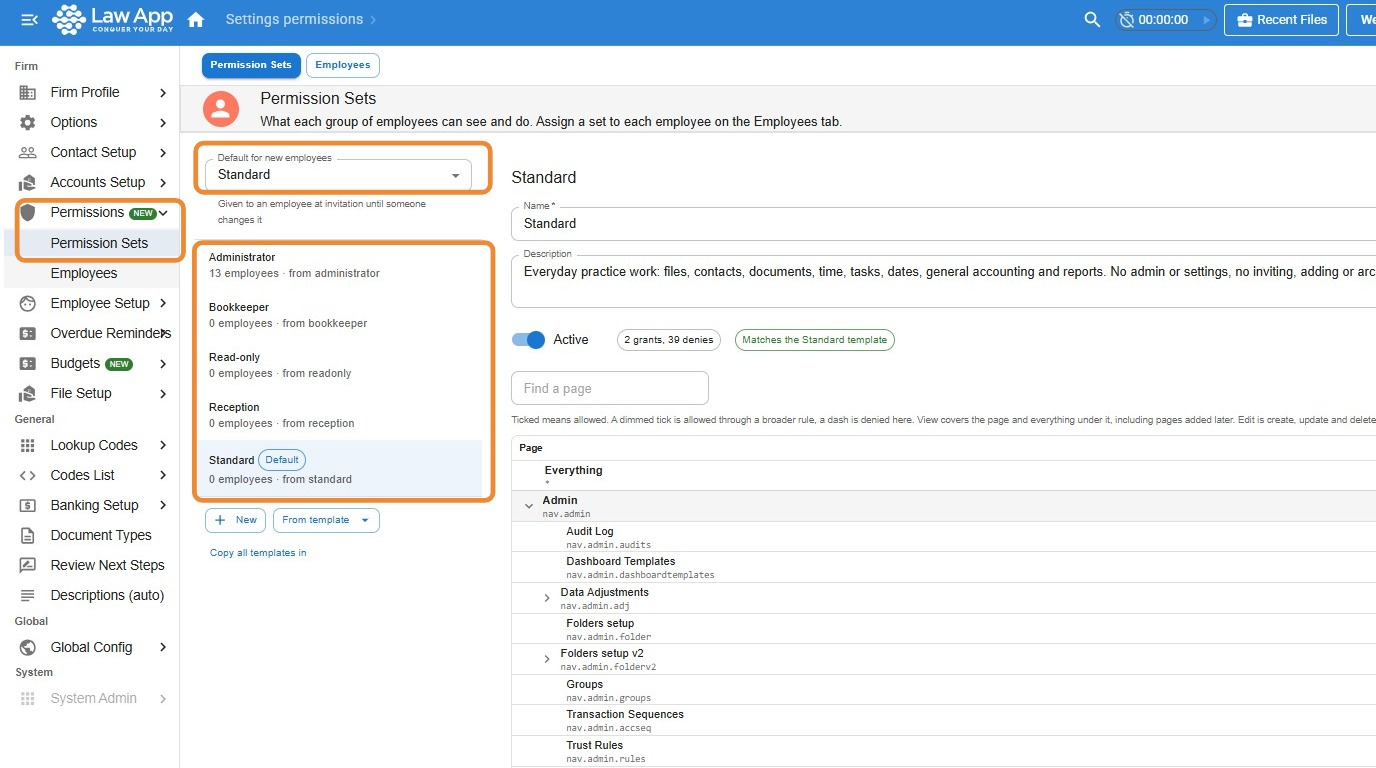1376x768 pixels.
Task: Switch to the Employees tab
Action: [343, 65]
